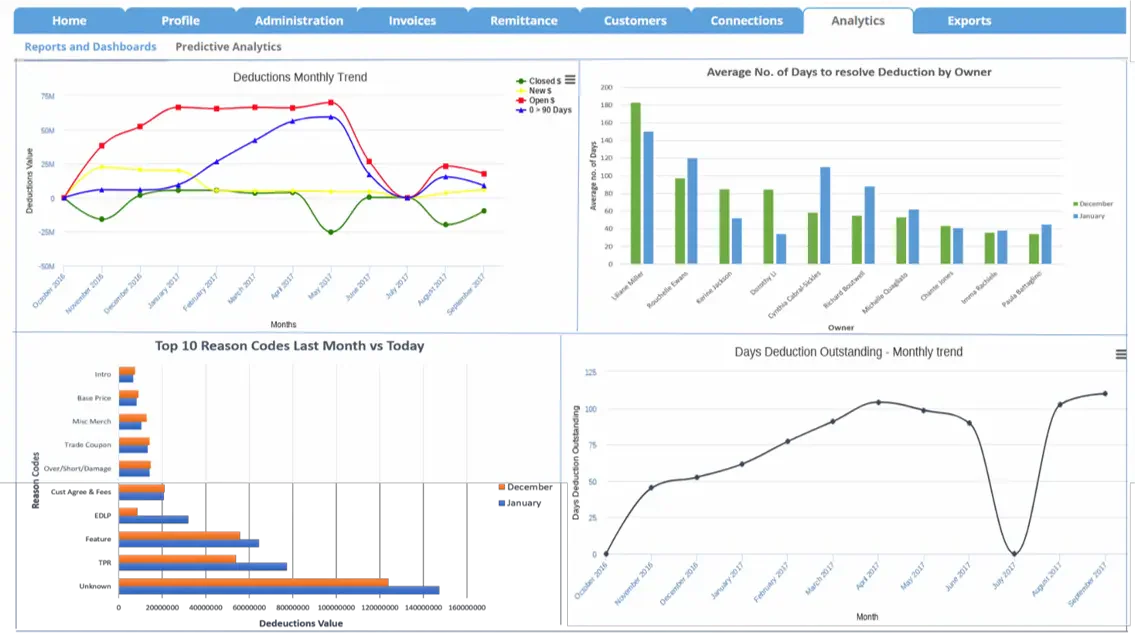Go to the Invoices tab
The image size is (1135, 636).
412,21
